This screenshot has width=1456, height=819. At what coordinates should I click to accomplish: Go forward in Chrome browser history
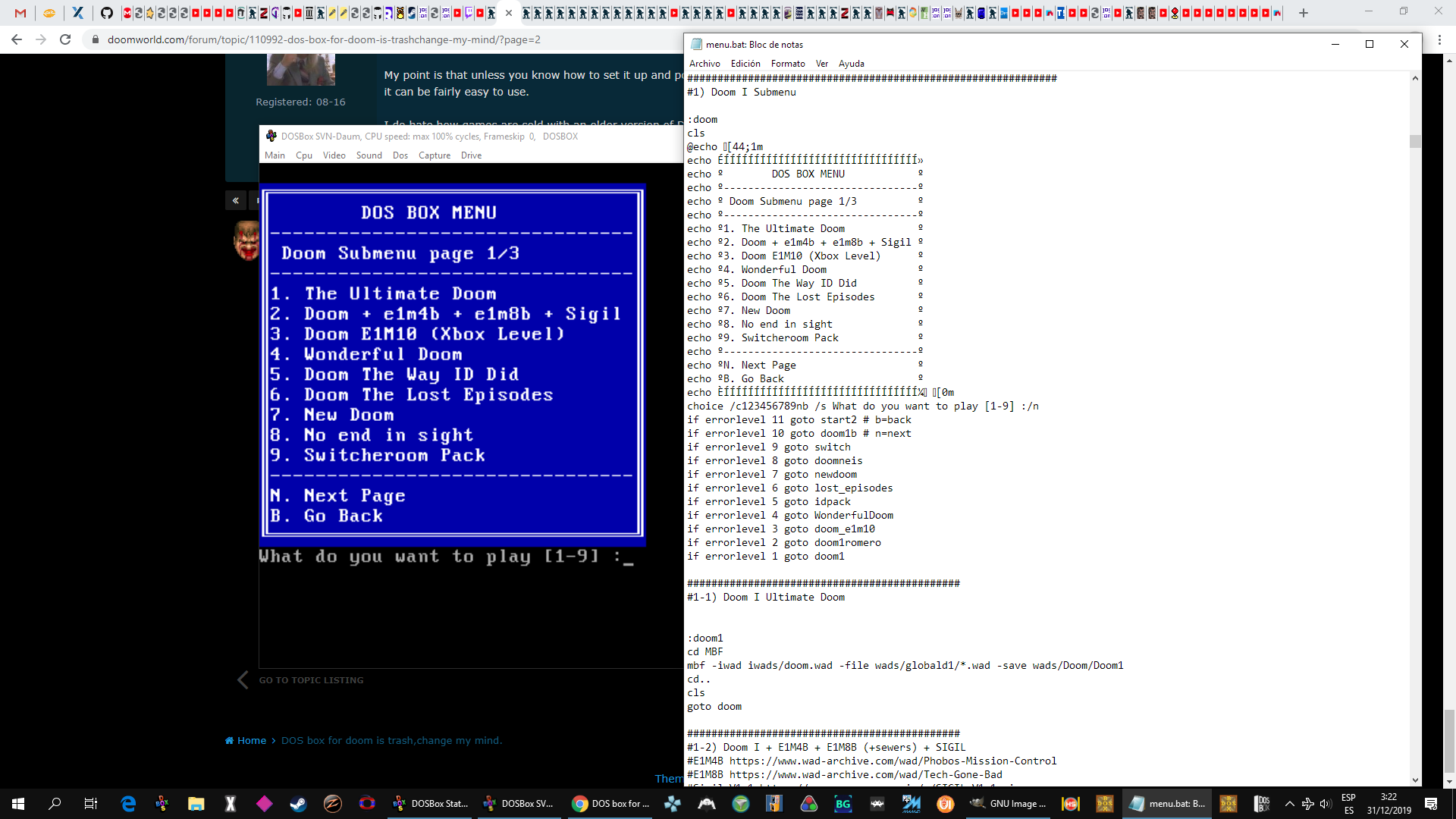pyautogui.click(x=41, y=39)
